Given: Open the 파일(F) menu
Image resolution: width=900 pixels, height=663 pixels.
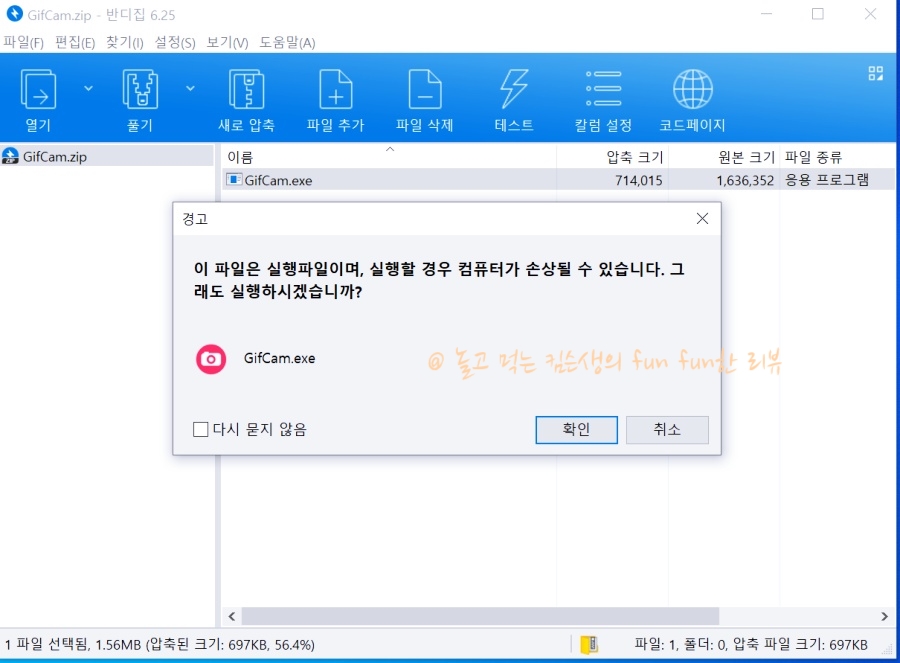Looking at the screenshot, I should [24, 42].
